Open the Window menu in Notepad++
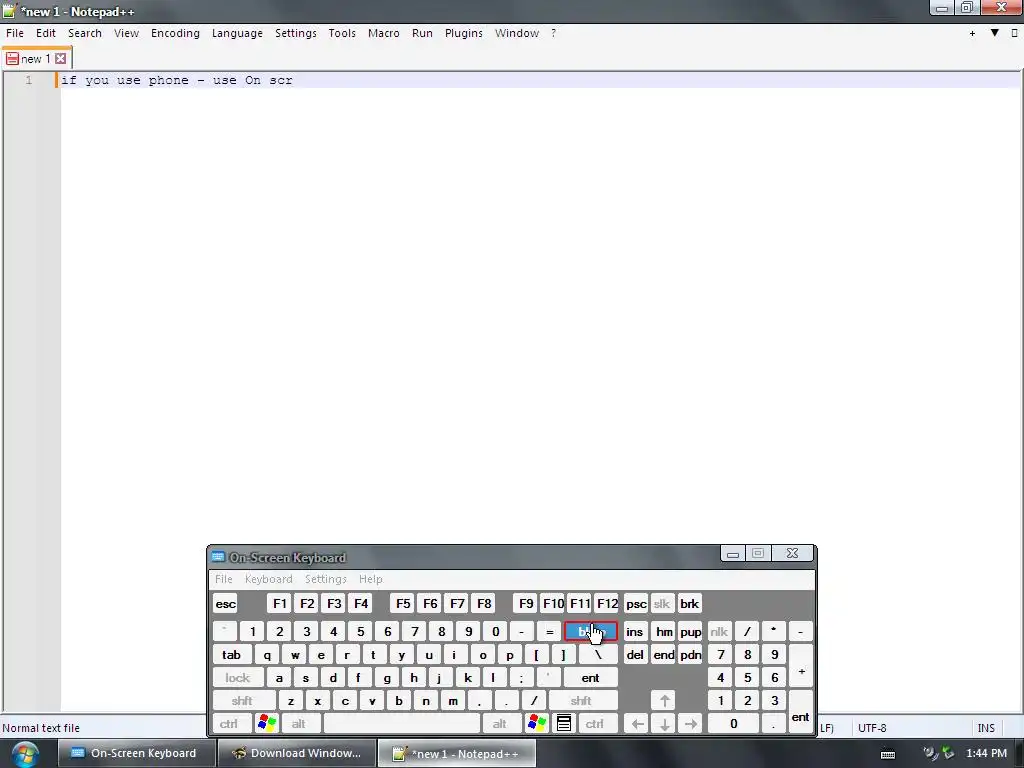 point(517,33)
